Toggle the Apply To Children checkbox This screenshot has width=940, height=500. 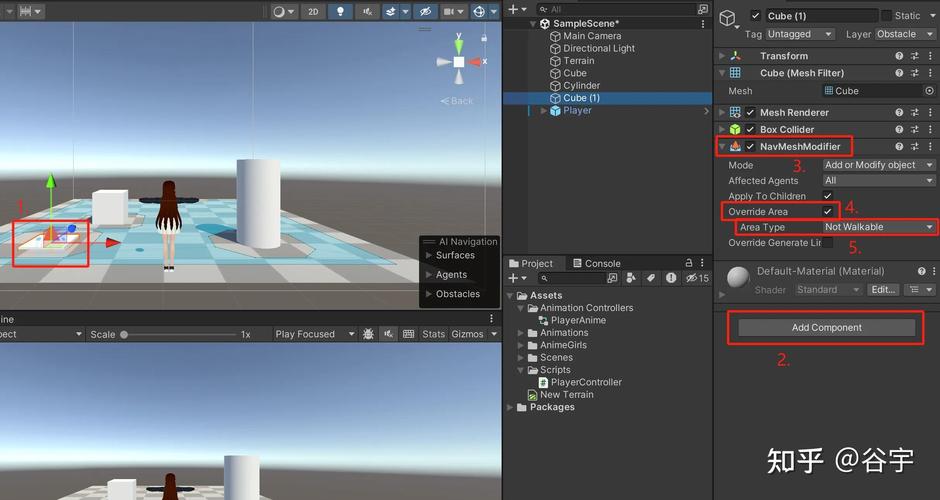point(828,196)
